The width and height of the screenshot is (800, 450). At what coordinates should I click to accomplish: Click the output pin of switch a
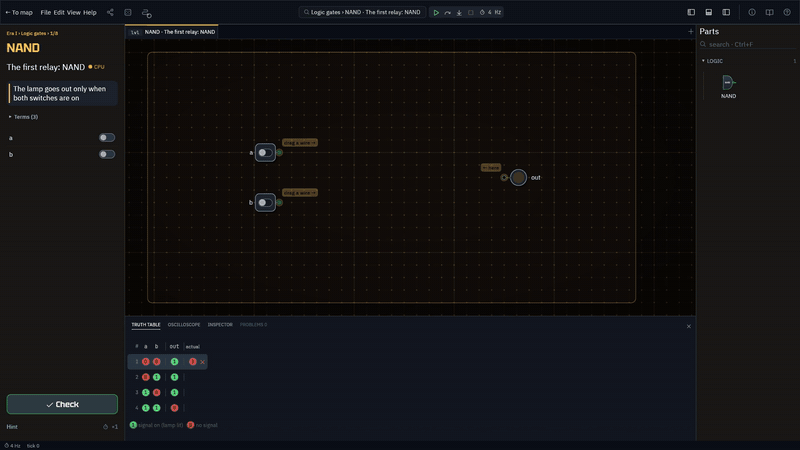coord(280,153)
